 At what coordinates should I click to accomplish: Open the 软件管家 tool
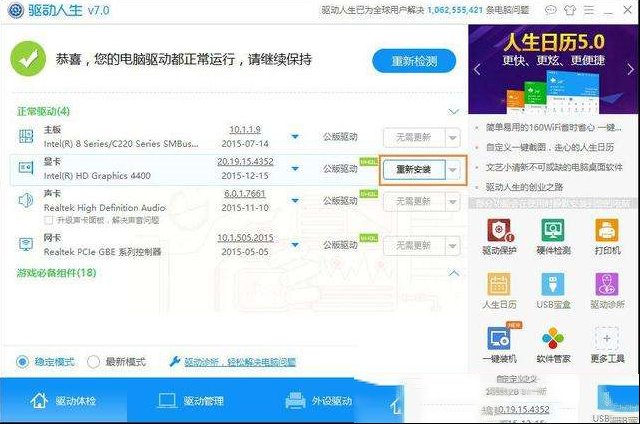point(553,344)
